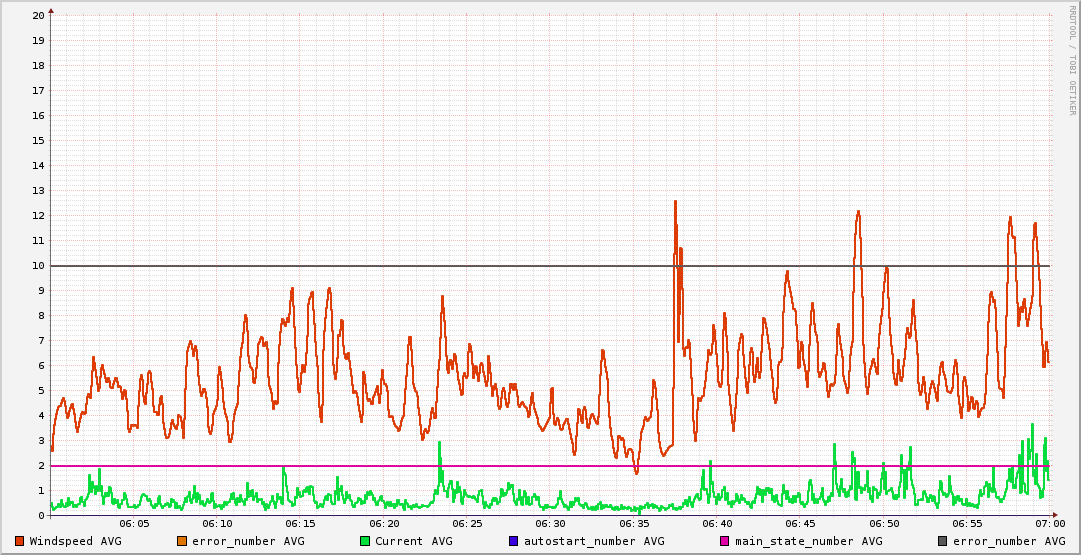Click the 15 value on the y-axis
This screenshot has height=555, width=1081.
(x=38, y=141)
